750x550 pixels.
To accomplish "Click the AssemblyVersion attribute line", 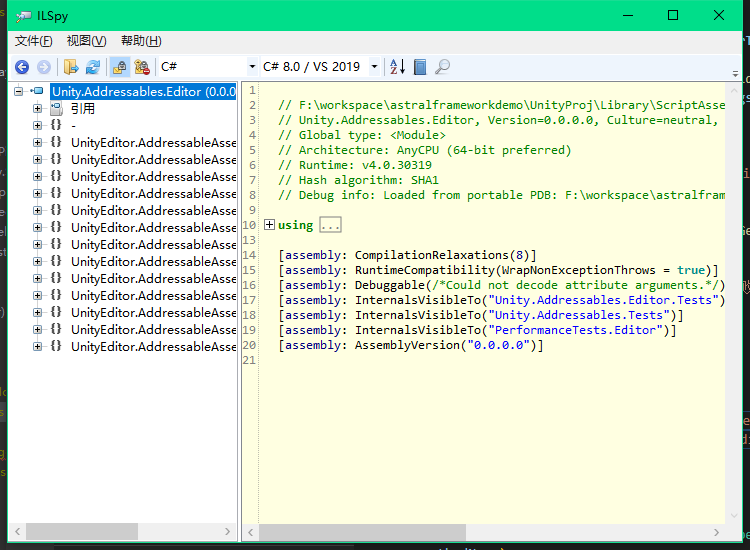I will [411, 345].
